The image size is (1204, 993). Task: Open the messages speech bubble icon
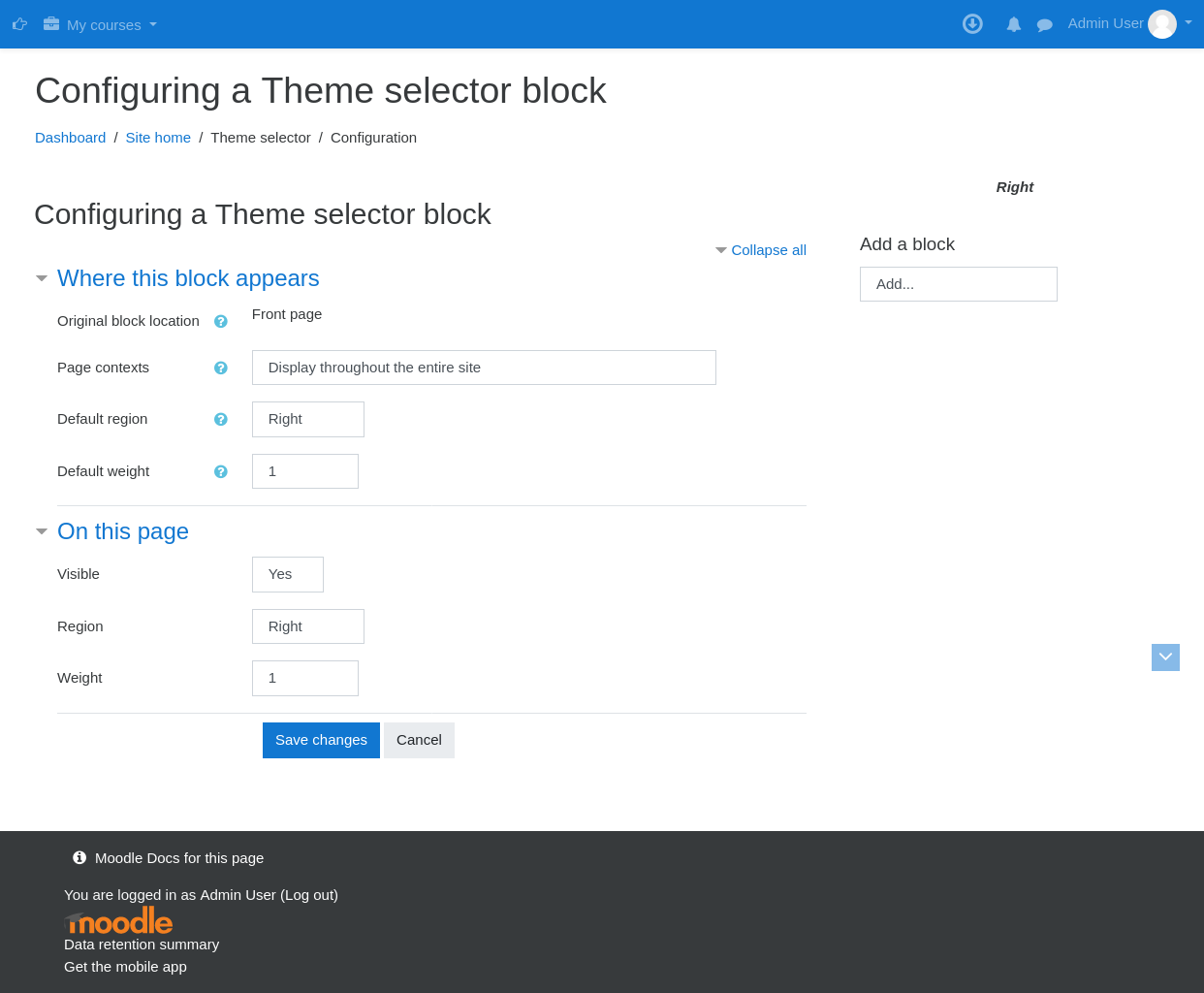coord(1044,25)
